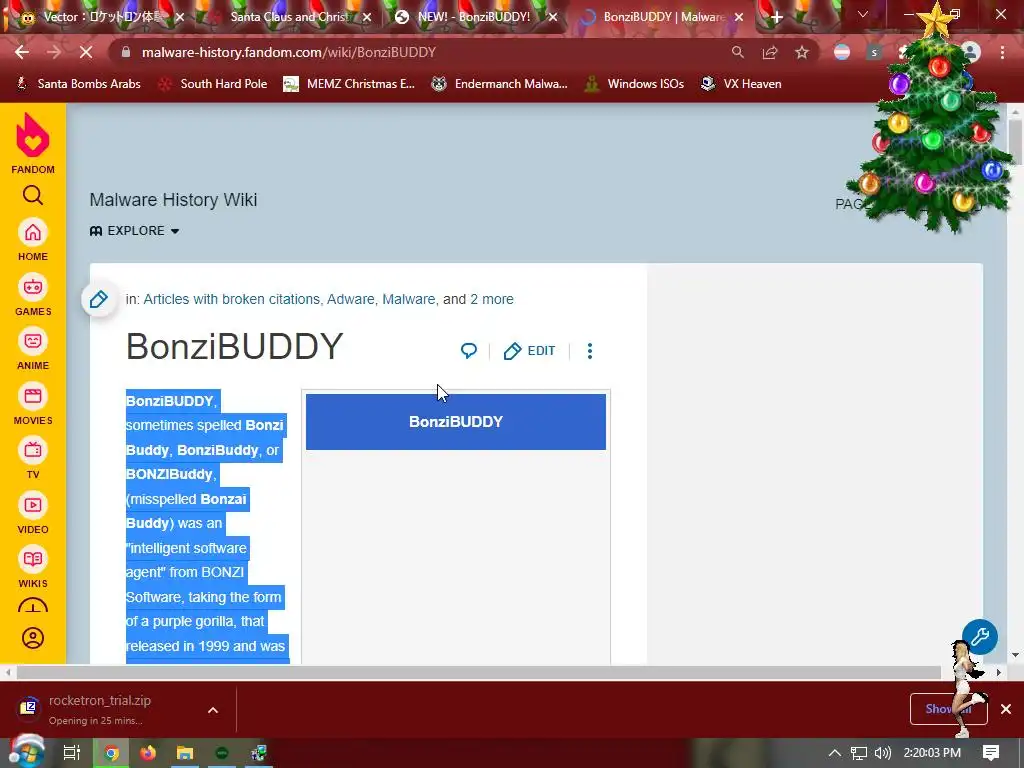Viewport: 1024px width, 768px height.
Task: Click the BonziBUDDY infobox header
Action: [x=456, y=422]
